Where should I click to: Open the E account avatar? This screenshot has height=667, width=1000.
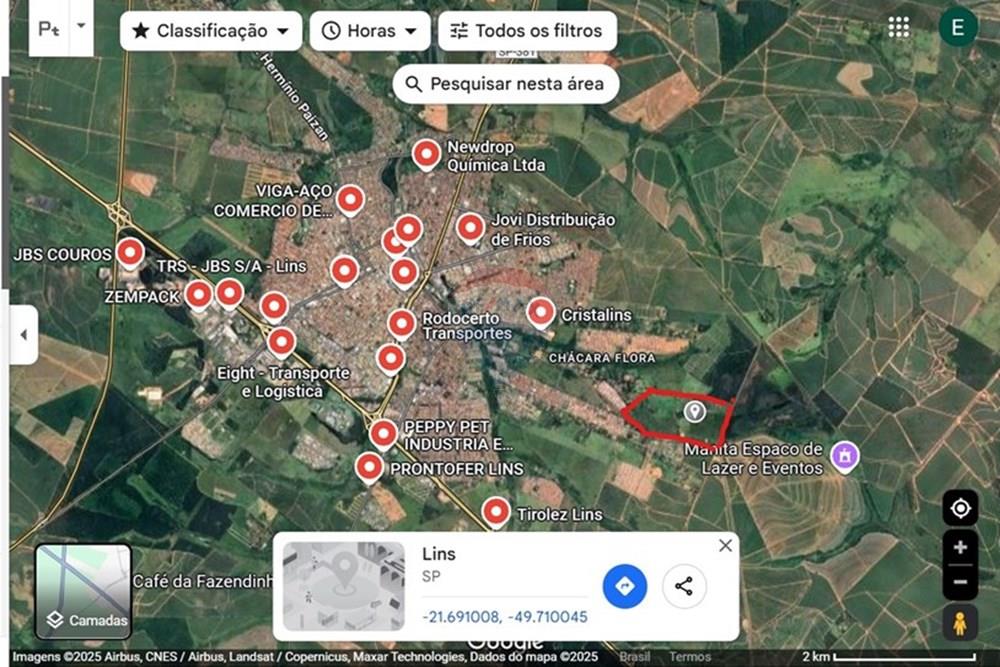coord(957,27)
